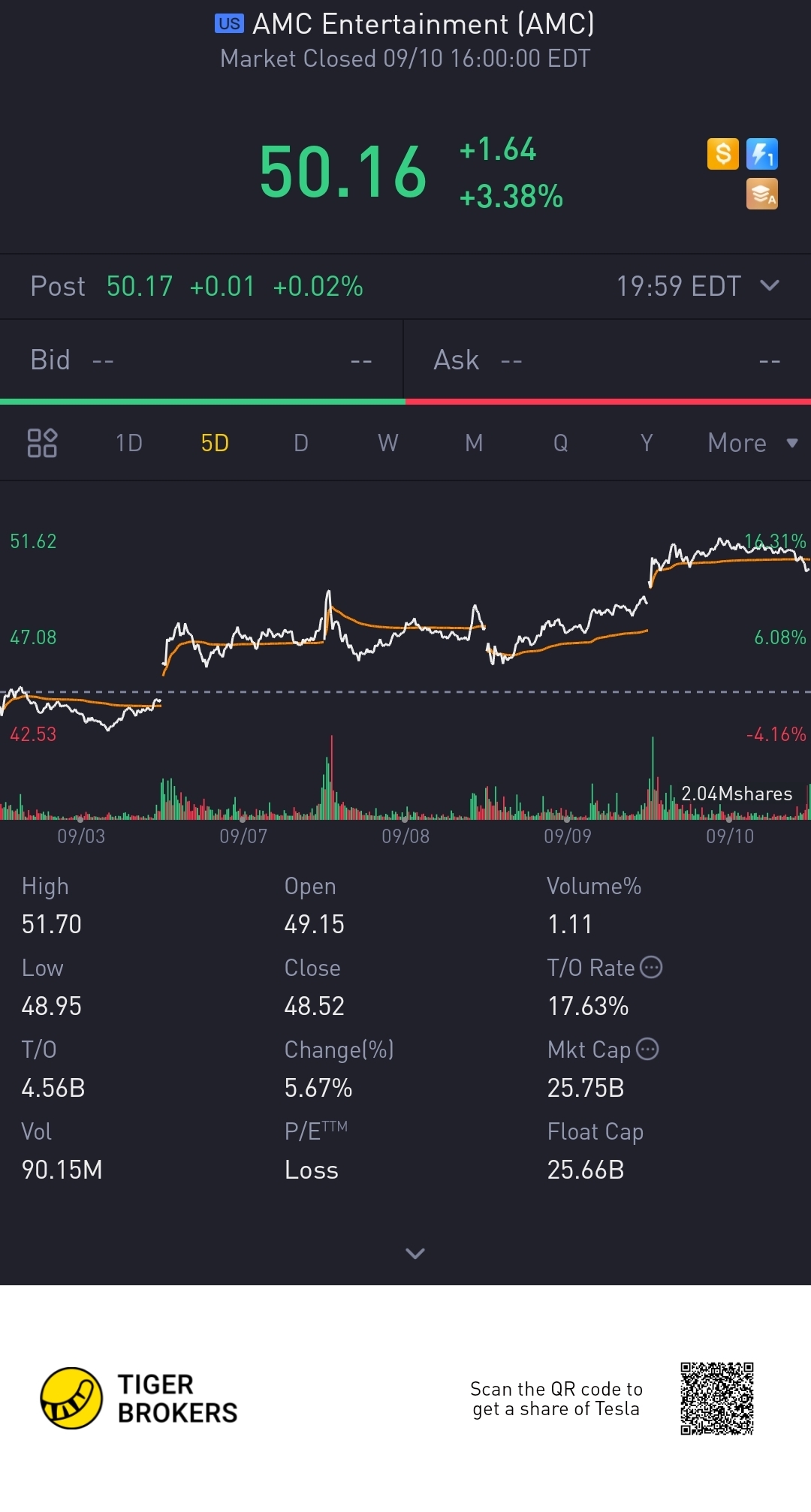Screen dimensions: 811x1512
Task: Tap the 09/07 date marker
Action: pyautogui.click(x=243, y=836)
